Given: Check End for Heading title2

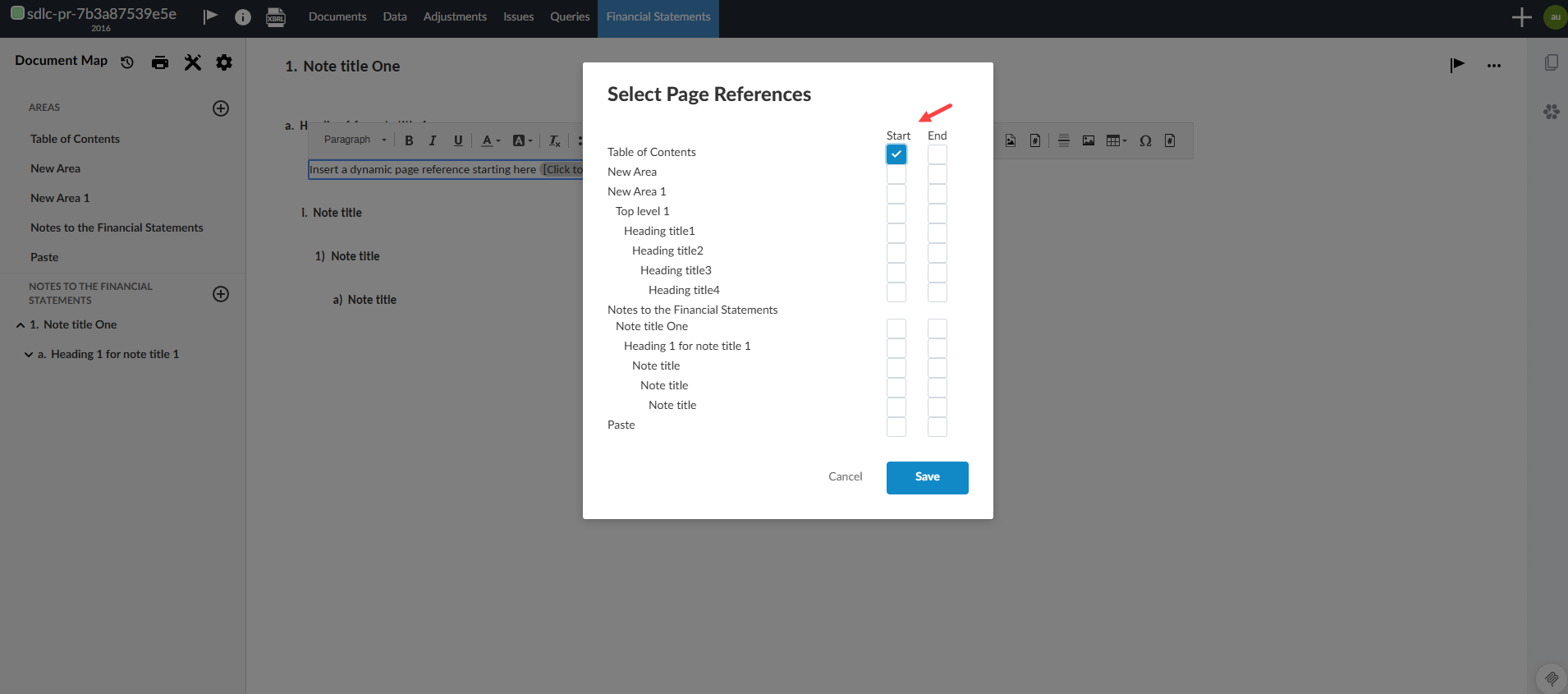Looking at the screenshot, I should 938,253.
